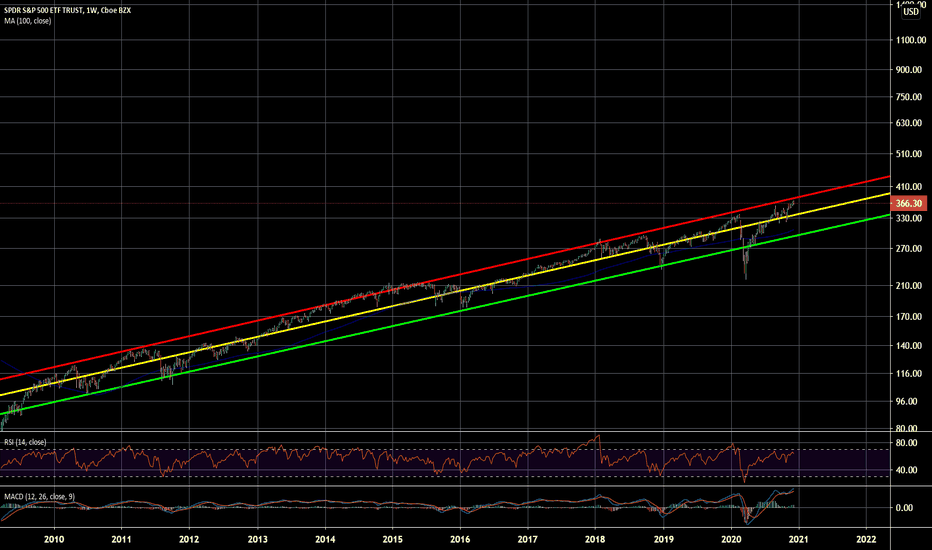932x550 pixels.
Task: Click the 2011 label on time axis
Action: pos(121,539)
